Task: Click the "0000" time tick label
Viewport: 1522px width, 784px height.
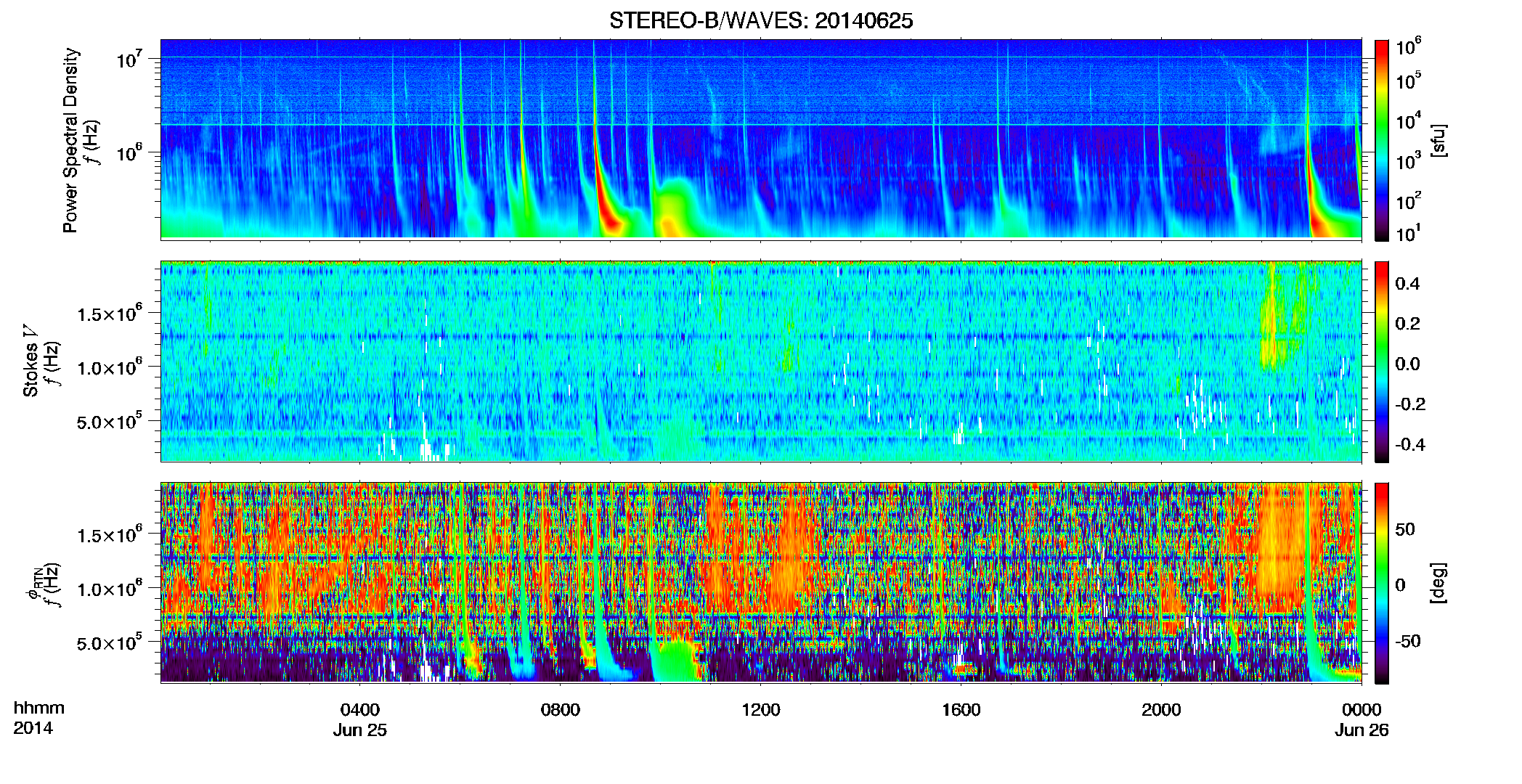Action: pyautogui.click(x=1362, y=709)
